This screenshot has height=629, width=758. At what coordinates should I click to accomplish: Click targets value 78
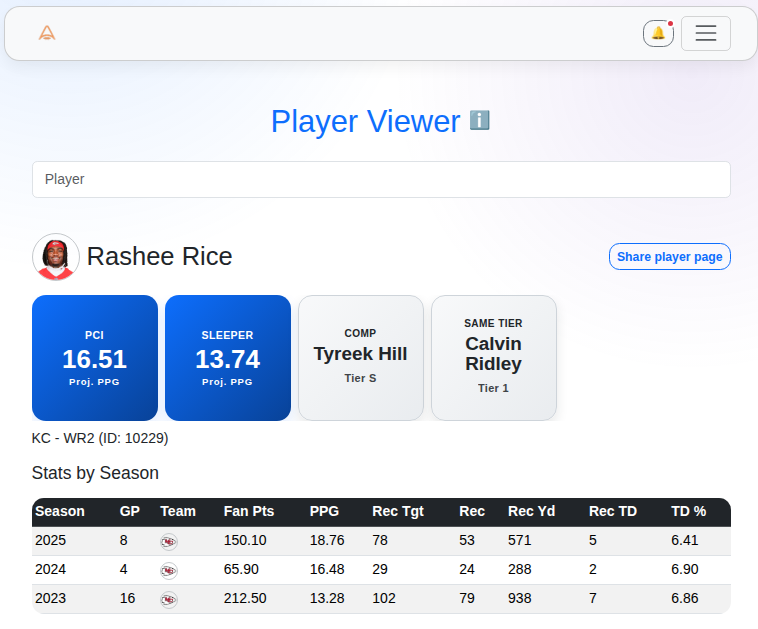[379, 540]
